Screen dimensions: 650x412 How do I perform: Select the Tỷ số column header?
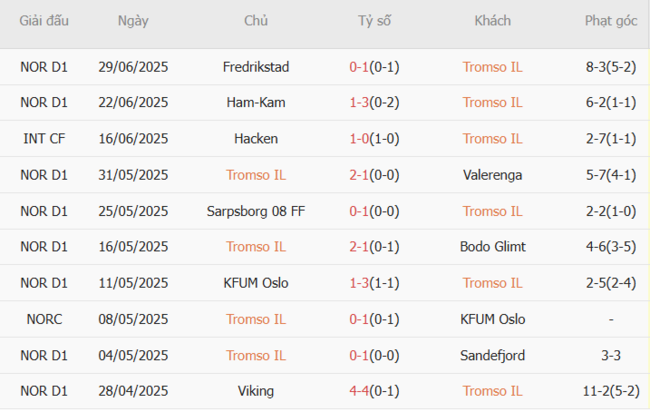click(374, 21)
